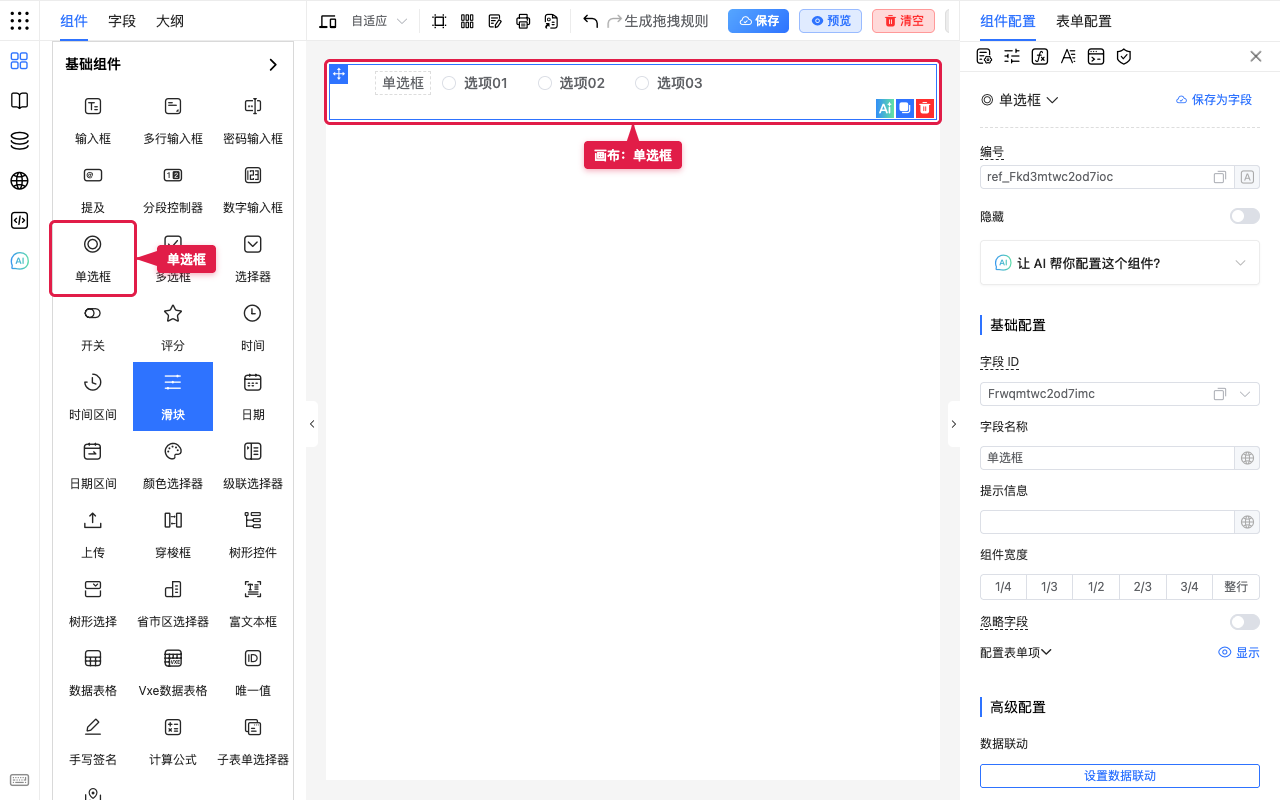
Task: Select the 富文本框 component
Action: coord(253,603)
